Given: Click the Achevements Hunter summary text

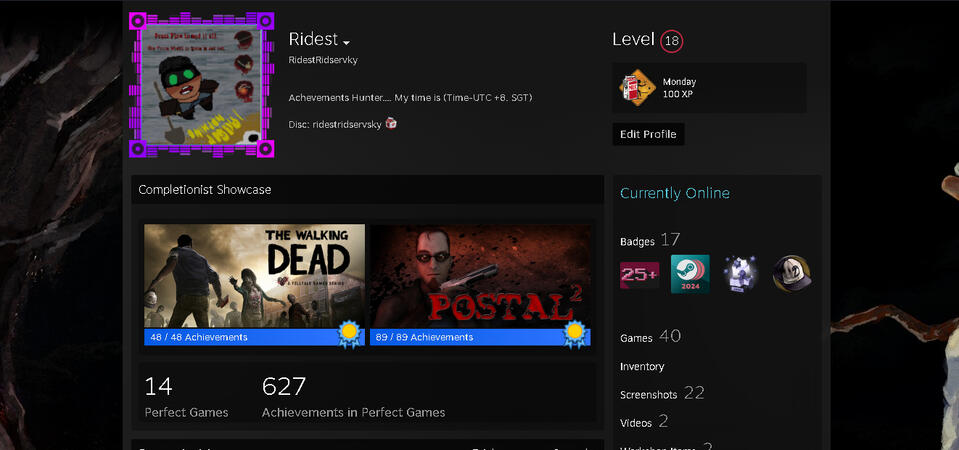Looking at the screenshot, I should 410,98.
